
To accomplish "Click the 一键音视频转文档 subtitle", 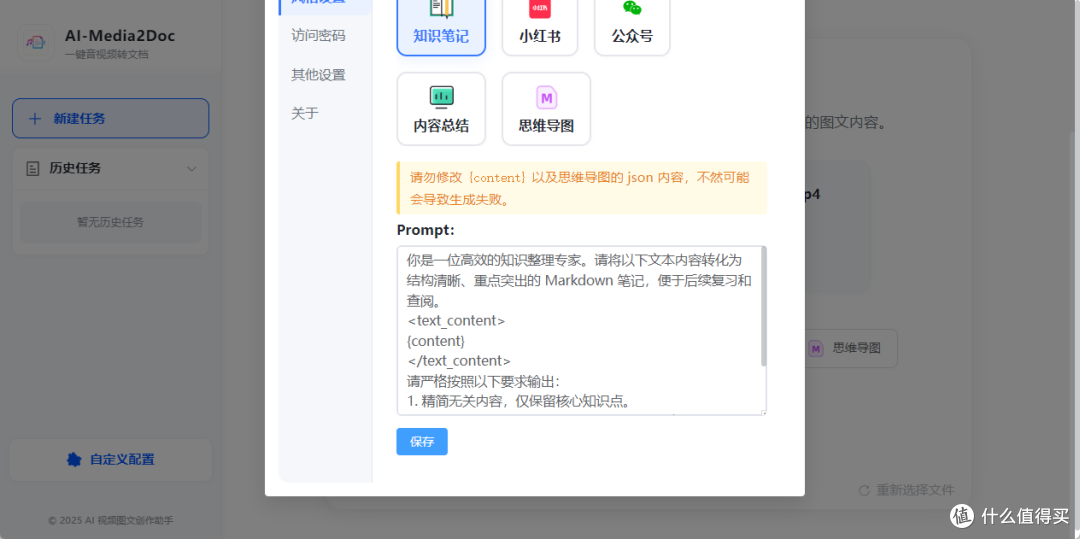I will 106,54.
